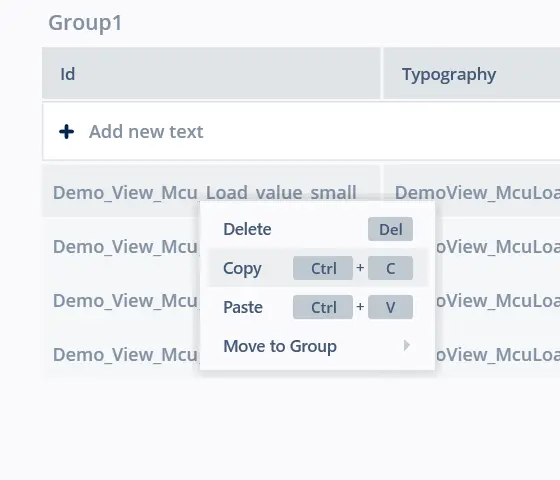Click the Add new text label

point(146,132)
